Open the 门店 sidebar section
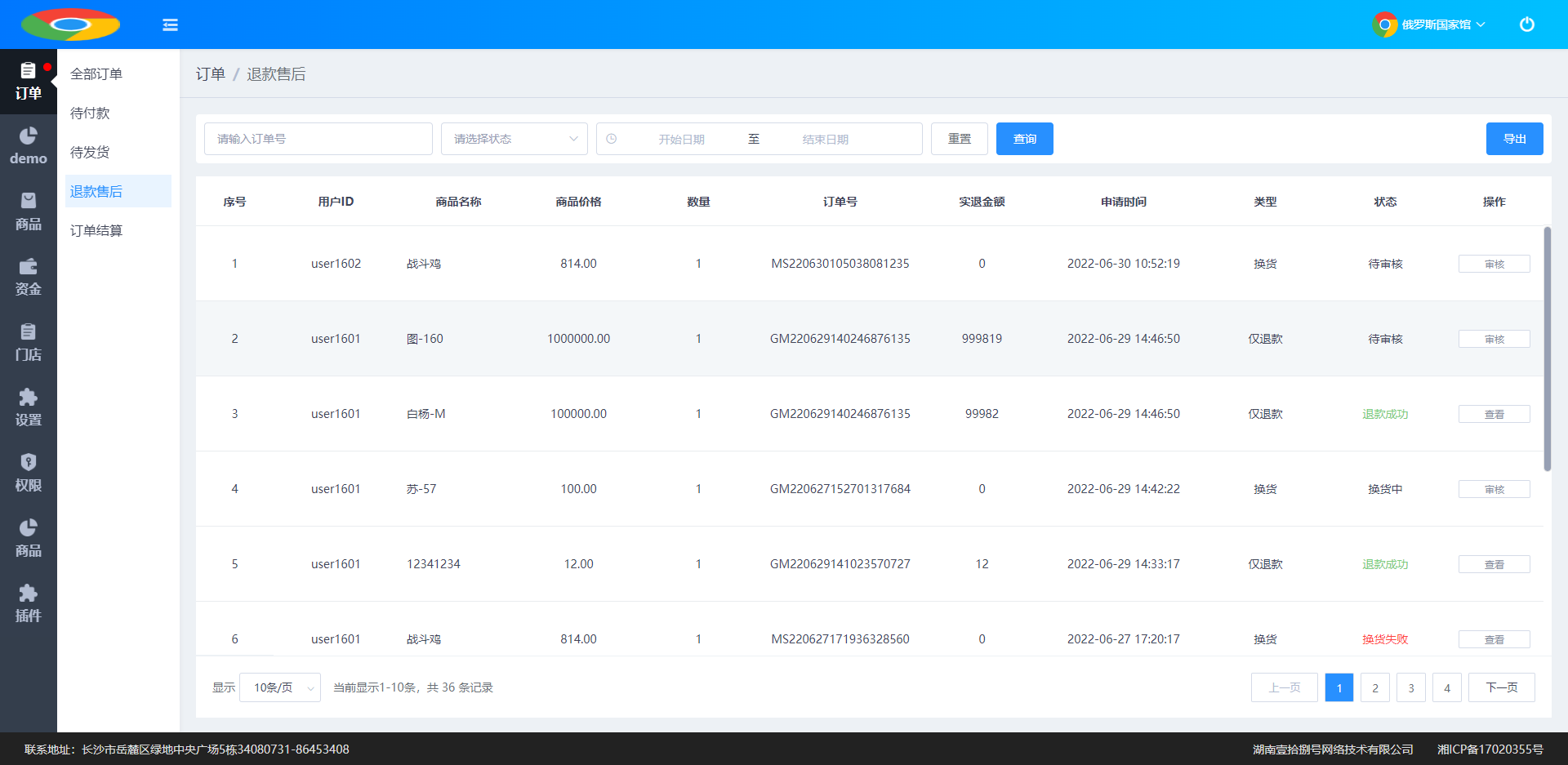 click(29, 343)
